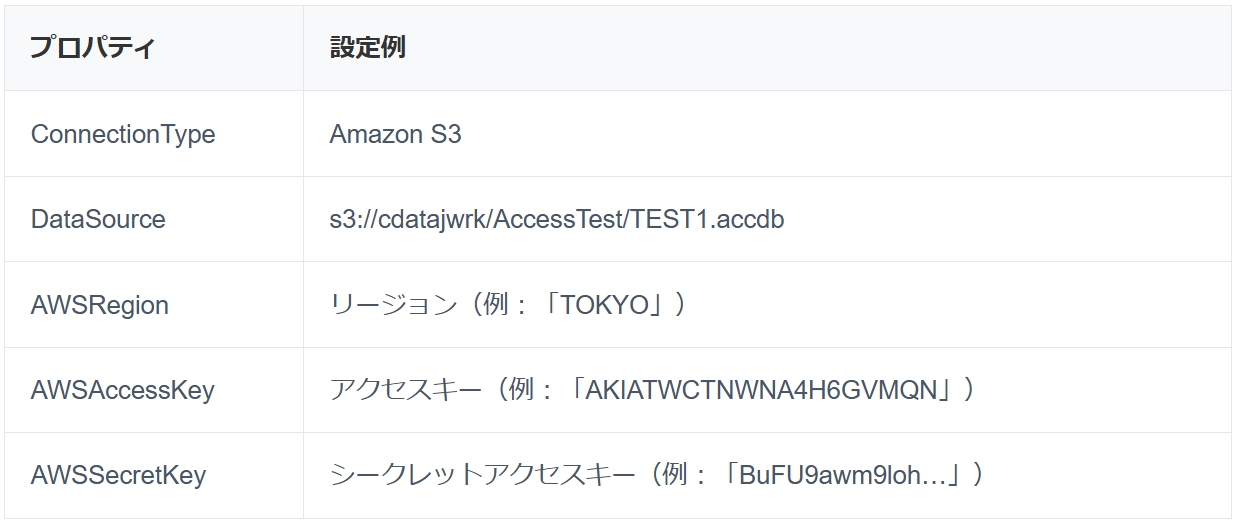Select the AWSSecretKey property cell
The image size is (1237, 524).
click(118, 475)
